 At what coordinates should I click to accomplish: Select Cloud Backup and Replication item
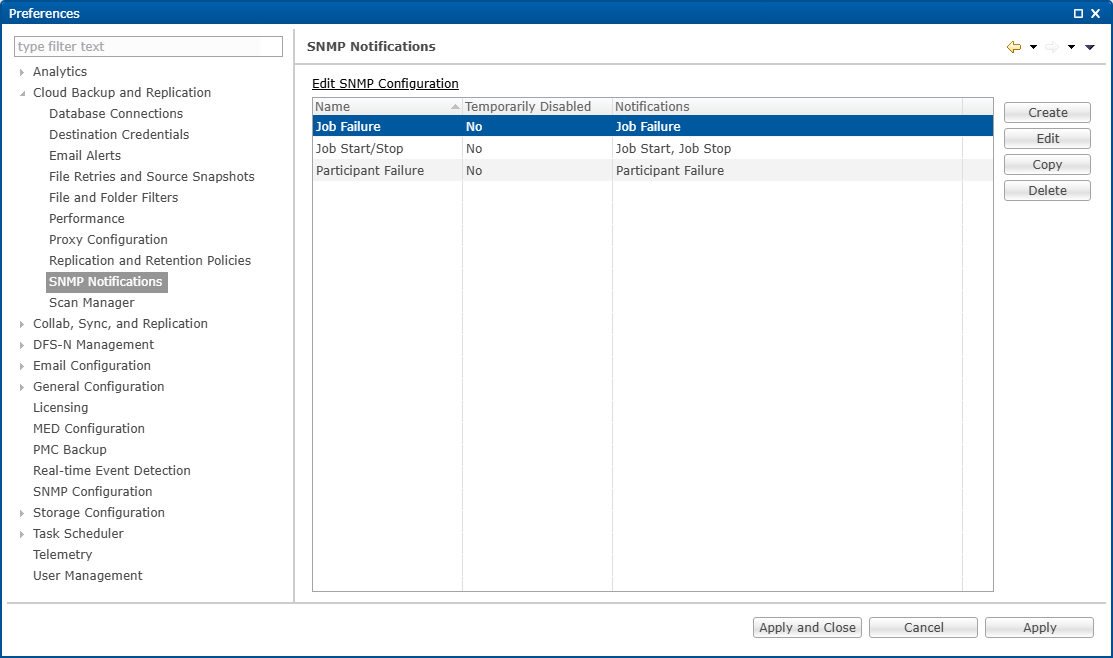point(122,92)
